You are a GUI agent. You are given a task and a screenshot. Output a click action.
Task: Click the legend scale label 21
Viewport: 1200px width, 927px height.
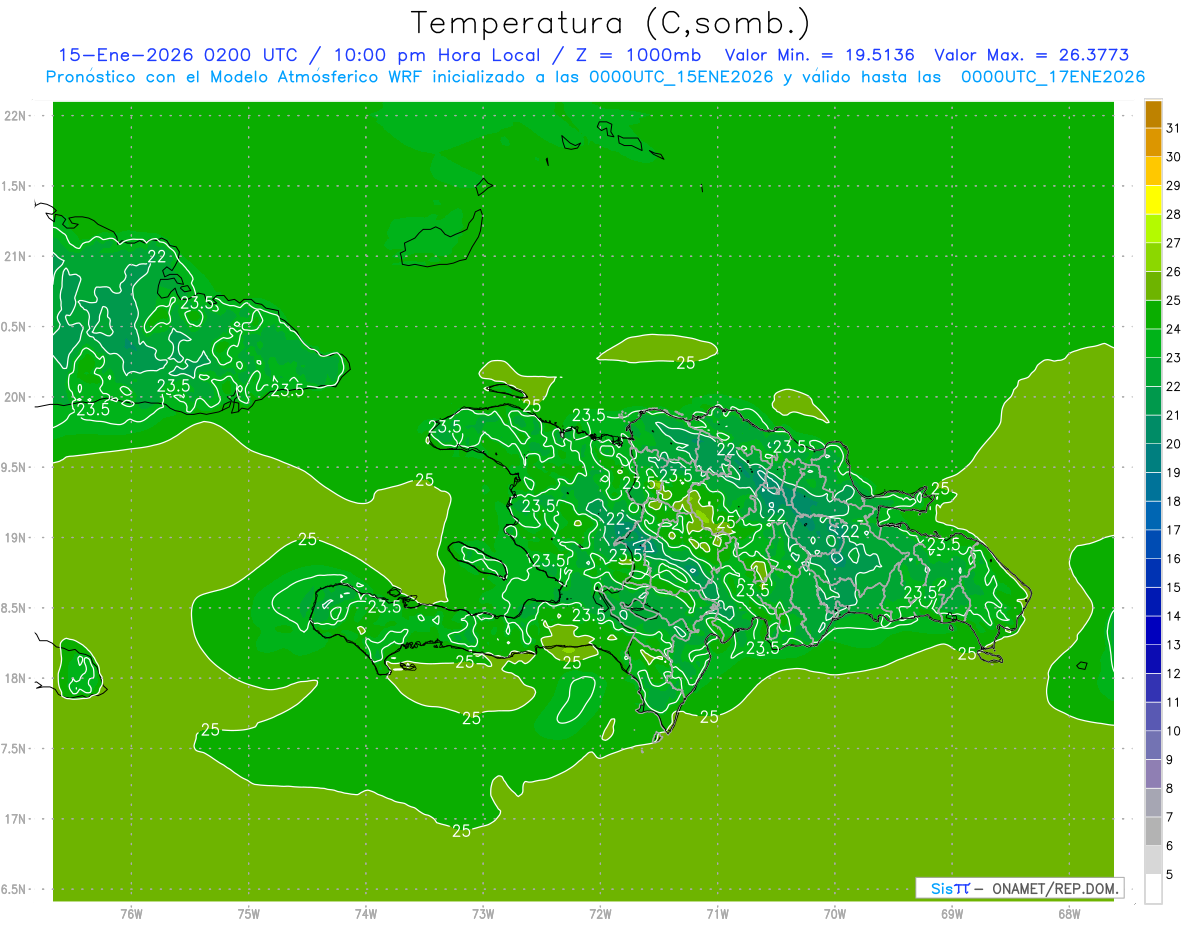[1174, 415]
